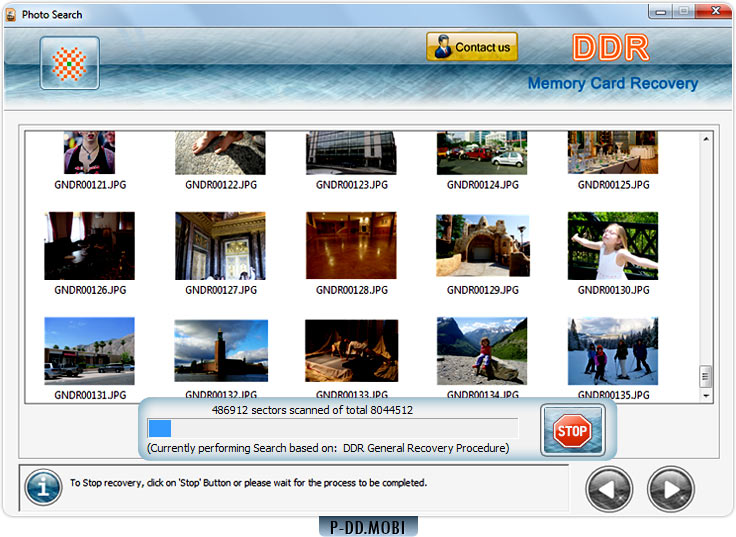
Task: Click the orange checkered Photo Search icon
Action: tap(69, 63)
